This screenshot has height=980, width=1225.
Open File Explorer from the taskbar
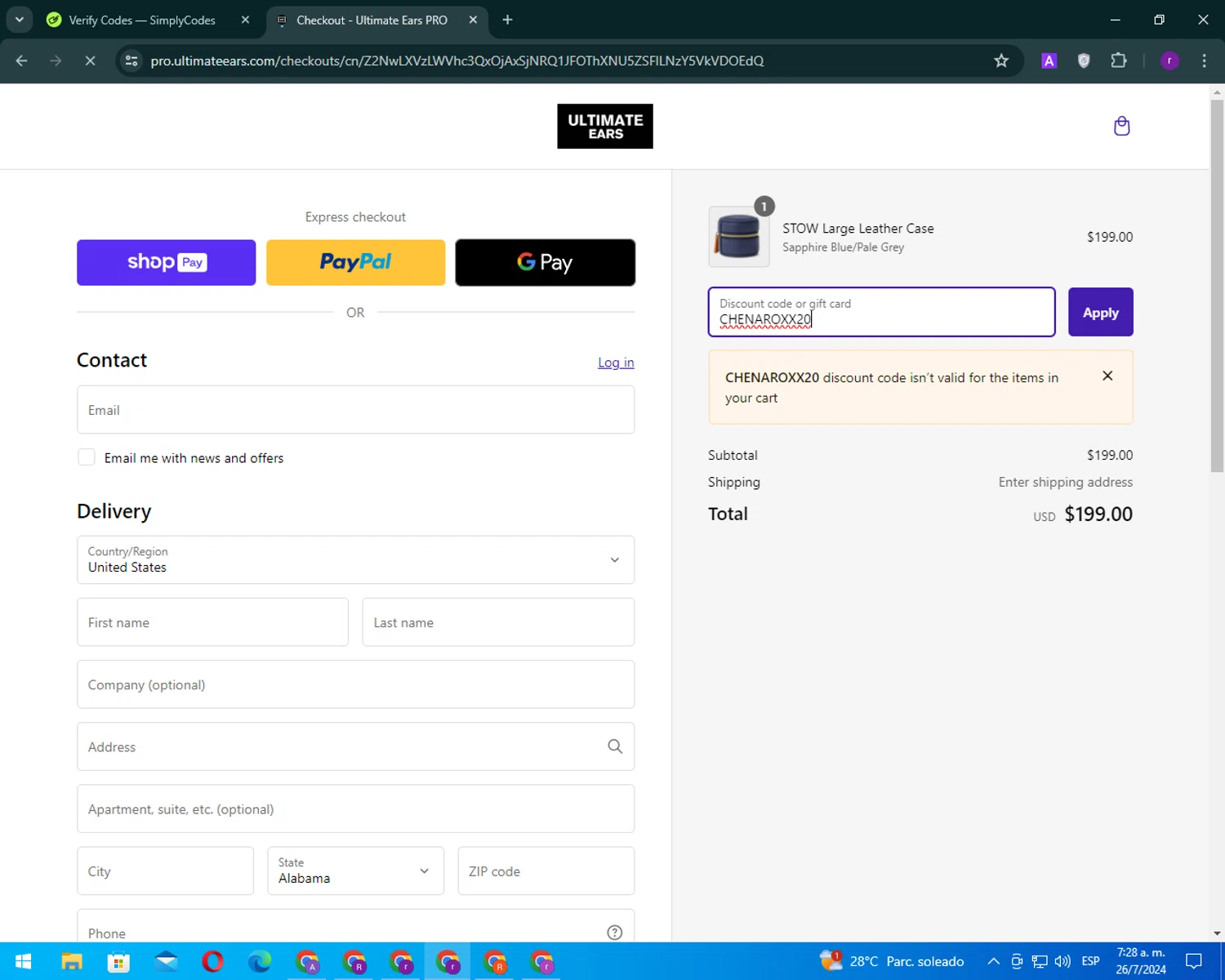click(72, 961)
